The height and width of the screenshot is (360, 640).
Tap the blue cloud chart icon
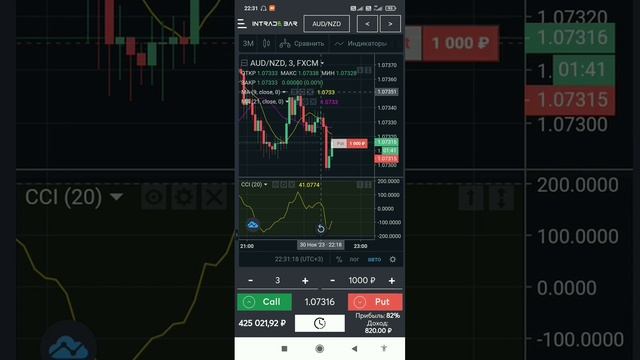[x=253, y=225]
